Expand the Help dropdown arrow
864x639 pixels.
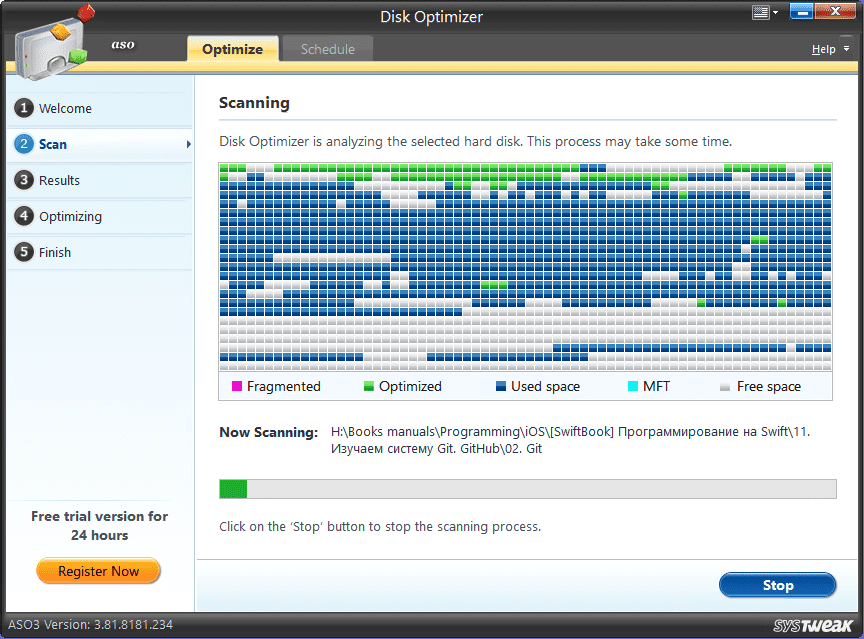pos(846,49)
